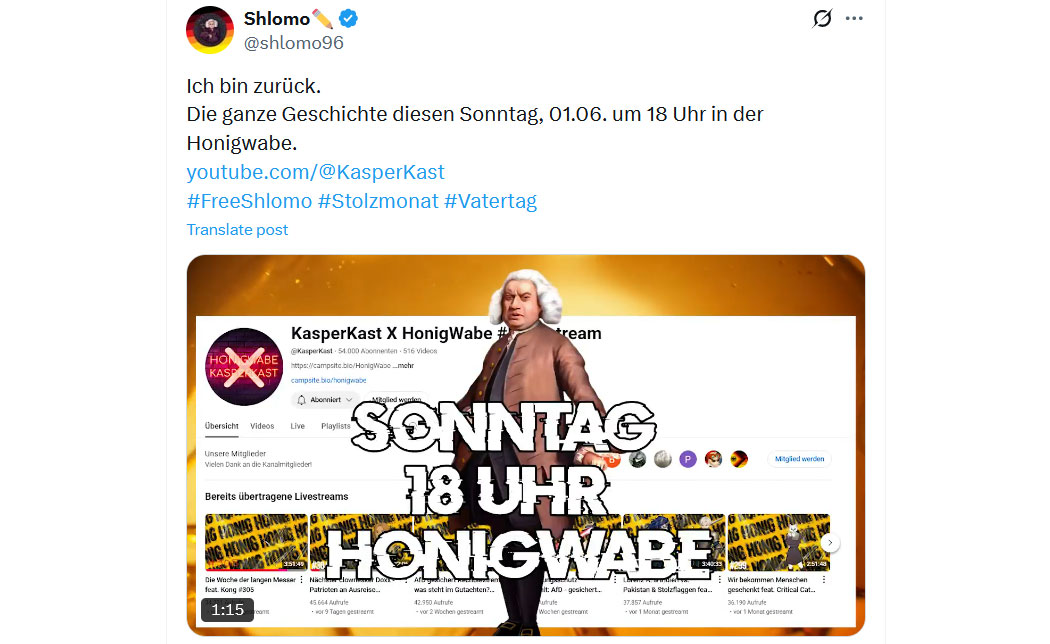Open the Playlists tab
Viewport: 1050px width, 644px height.
point(335,426)
